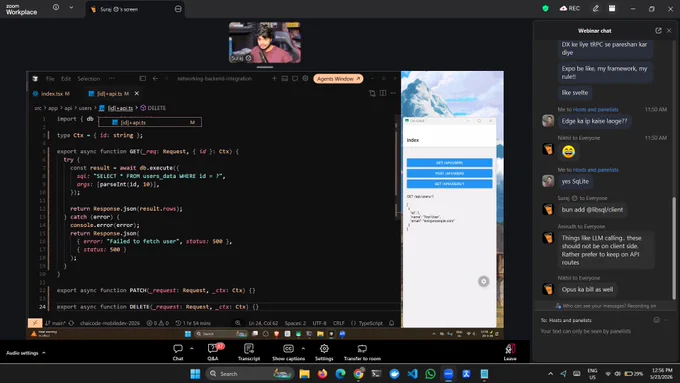The image size is (680, 383).
Task: Open the Q&A panel in Zoom
Action: (213, 352)
